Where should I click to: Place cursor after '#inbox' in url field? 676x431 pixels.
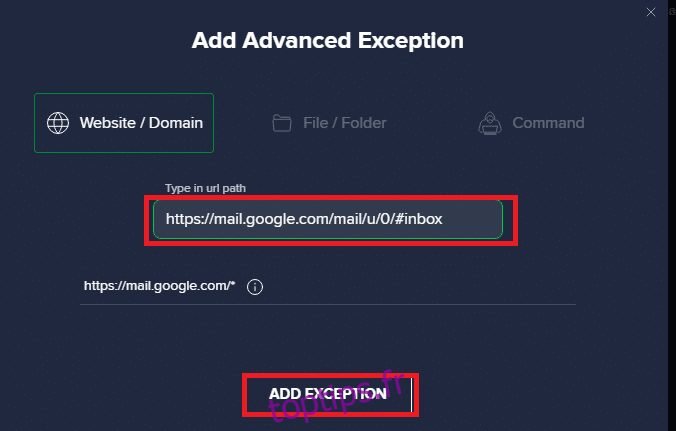click(x=444, y=219)
